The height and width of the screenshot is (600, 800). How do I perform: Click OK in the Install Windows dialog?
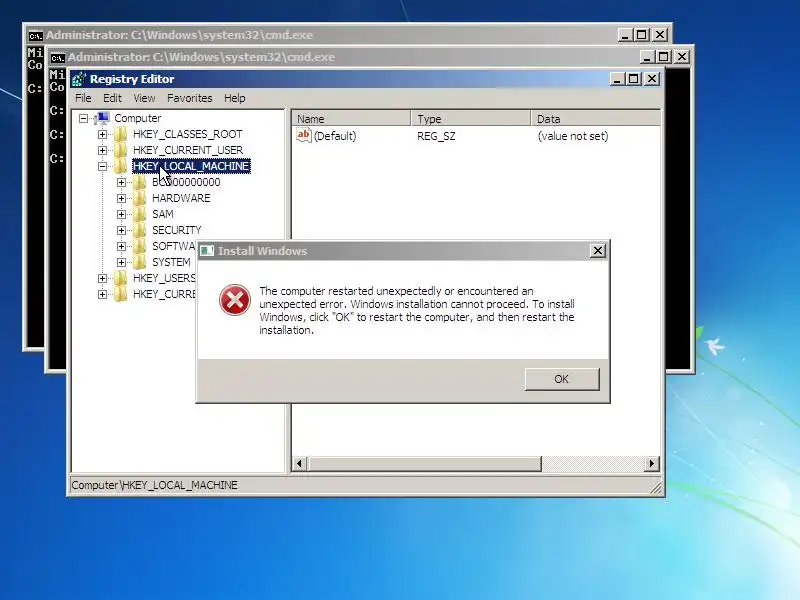point(562,379)
